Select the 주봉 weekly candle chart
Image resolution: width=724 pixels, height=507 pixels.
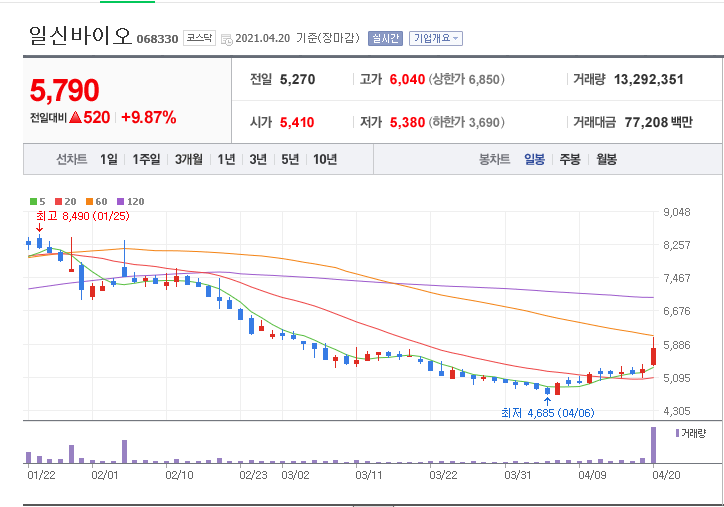tap(570, 159)
